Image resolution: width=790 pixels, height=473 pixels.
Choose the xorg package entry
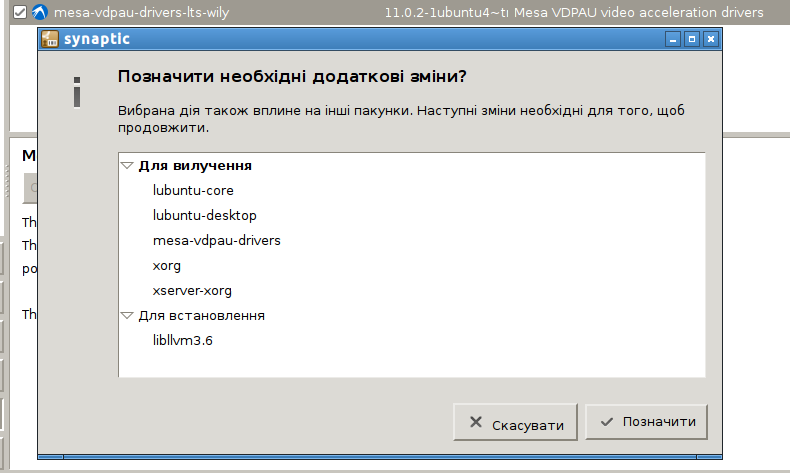[167, 265]
